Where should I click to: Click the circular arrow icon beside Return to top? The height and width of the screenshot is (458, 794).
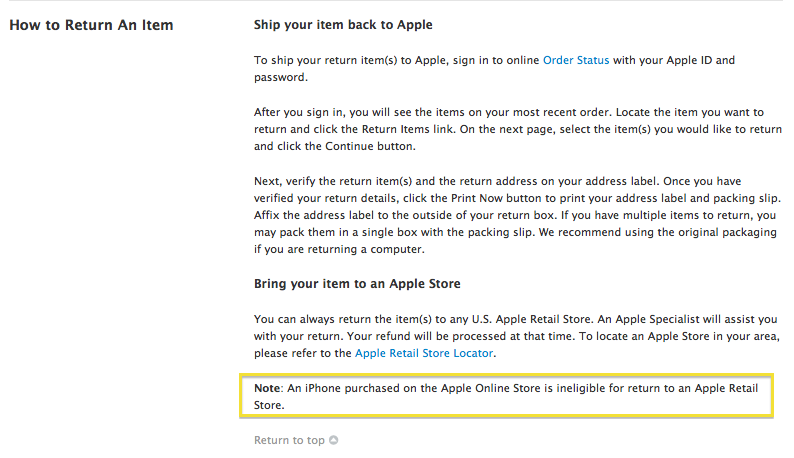coord(334,440)
